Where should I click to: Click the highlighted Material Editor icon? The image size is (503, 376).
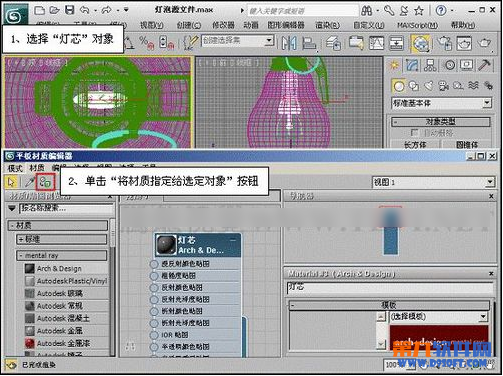point(421,43)
